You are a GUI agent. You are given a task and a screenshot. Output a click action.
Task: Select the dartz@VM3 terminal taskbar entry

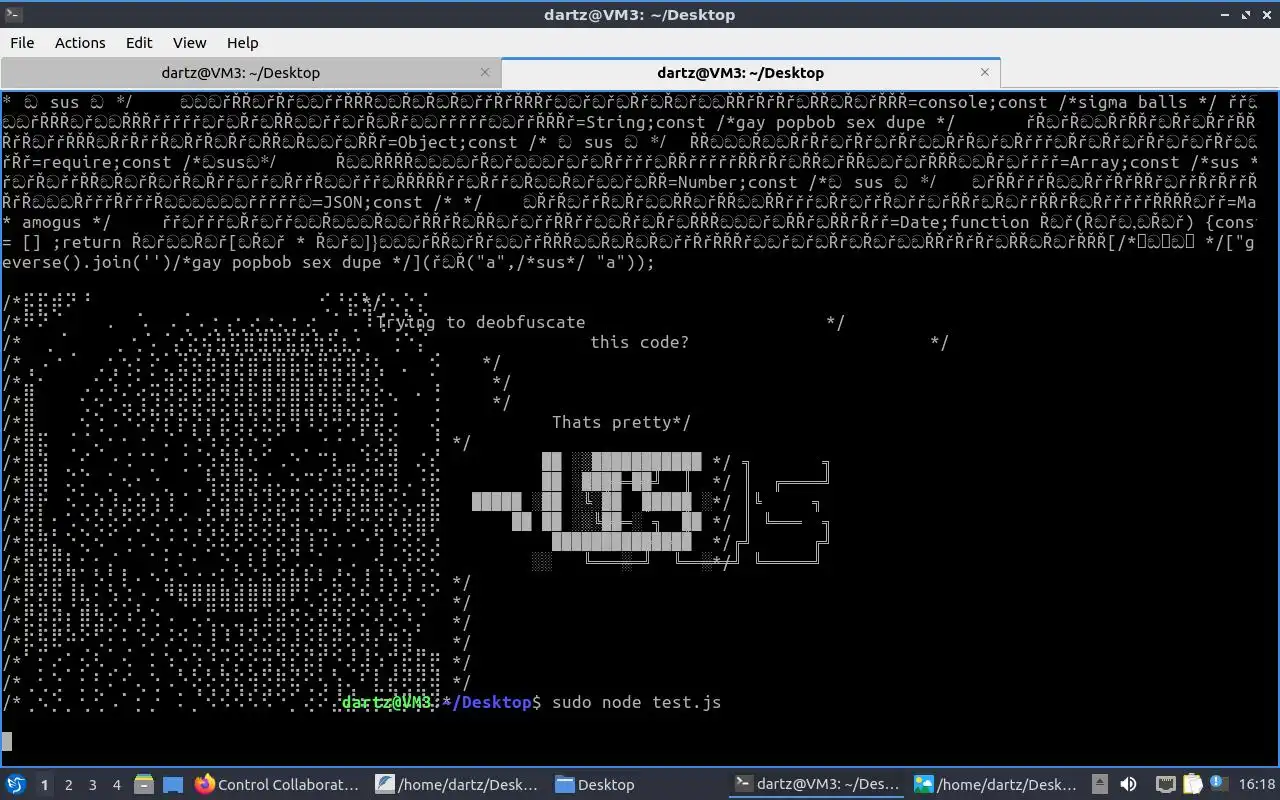click(816, 784)
